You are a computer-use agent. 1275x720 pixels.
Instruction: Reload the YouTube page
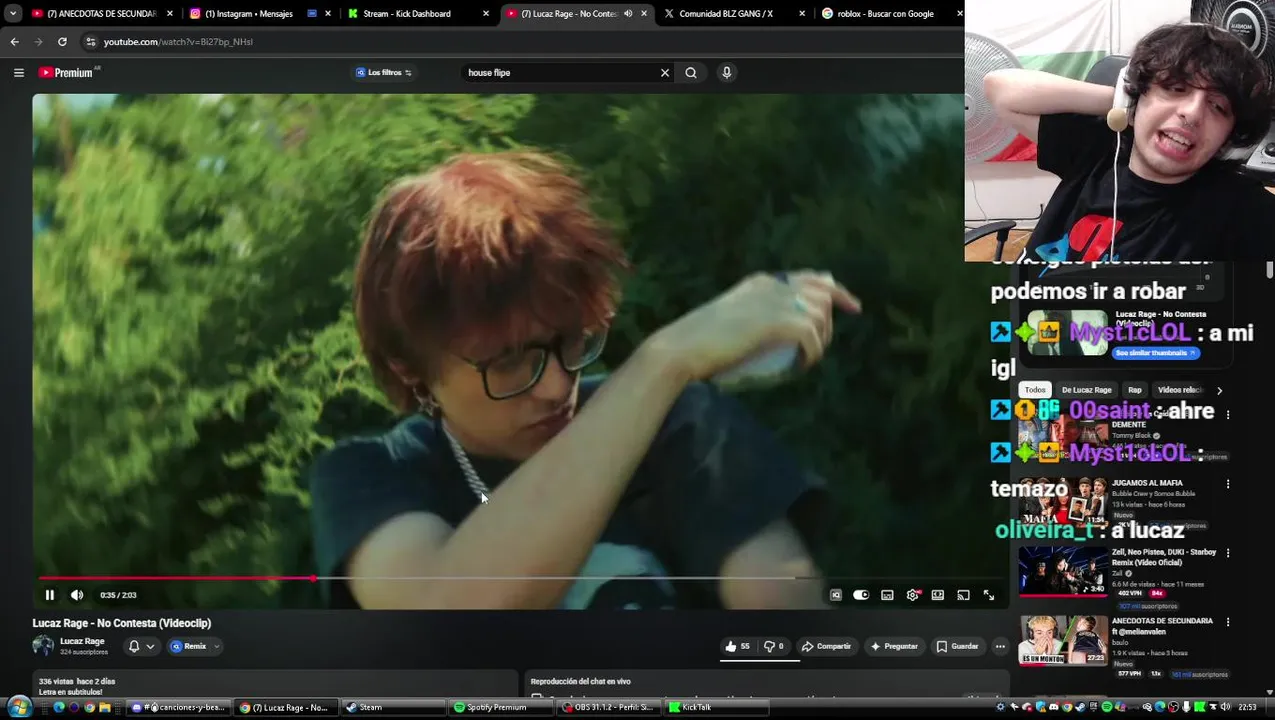[62, 41]
